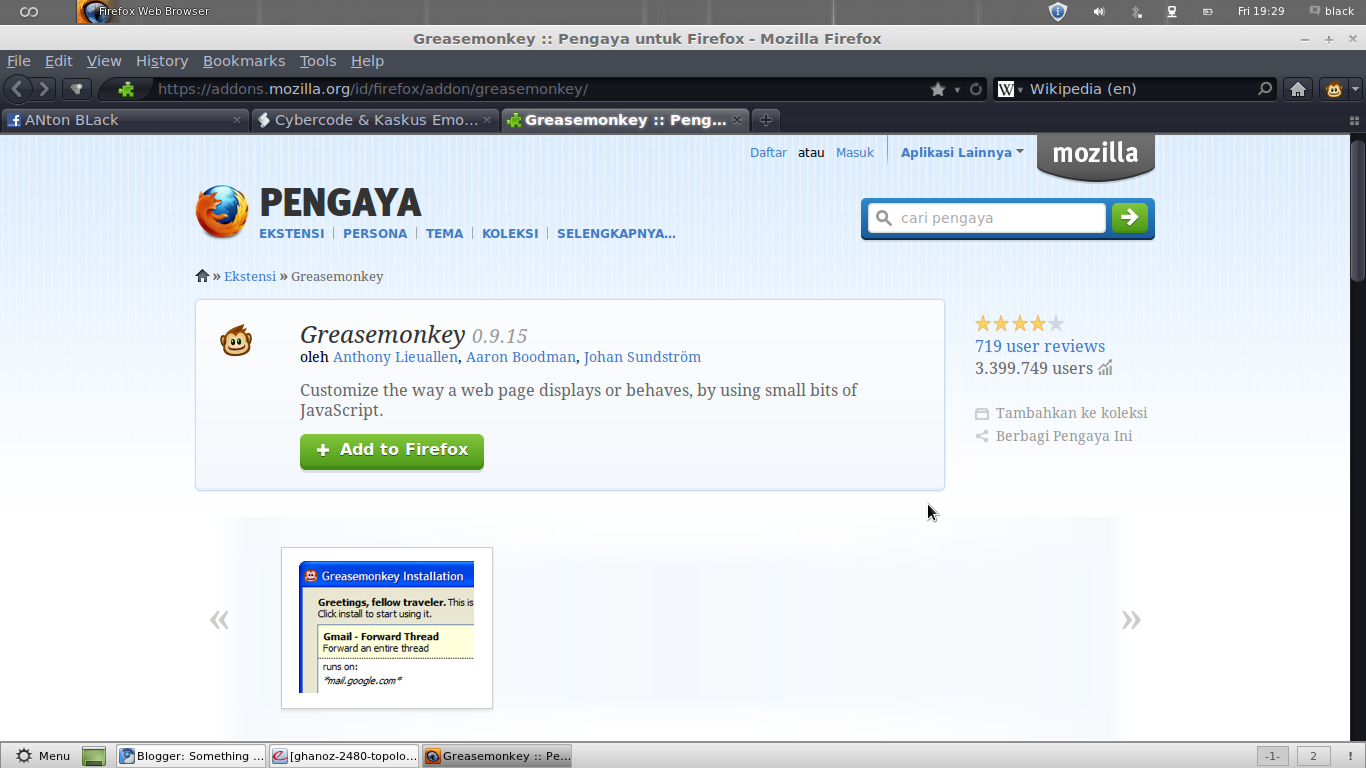Viewport: 1366px width, 768px height.
Task: Click Berbagi Pengaya Ini share option
Action: click(x=1054, y=436)
